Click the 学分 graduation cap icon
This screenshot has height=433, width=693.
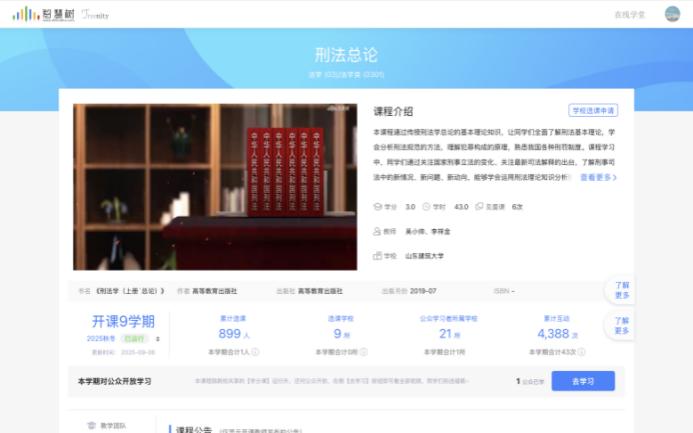[377, 207]
